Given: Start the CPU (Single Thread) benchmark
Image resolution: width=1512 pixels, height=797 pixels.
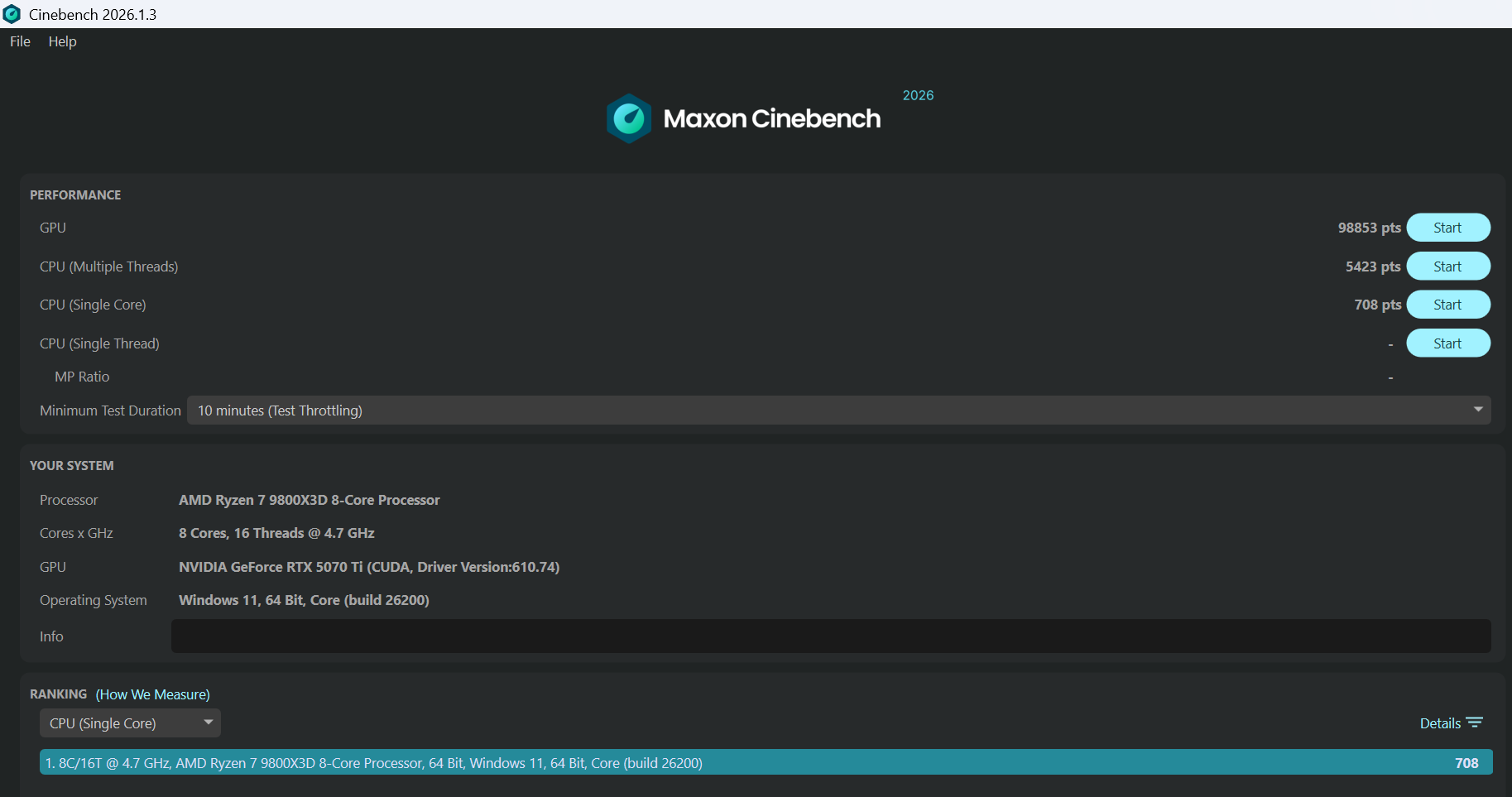Looking at the screenshot, I should point(1448,343).
